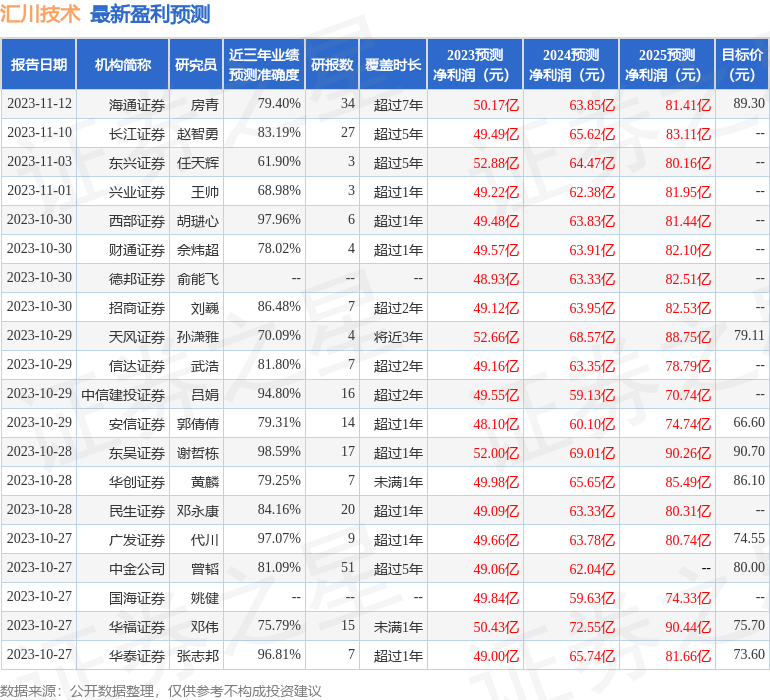Click the 59.13亿 forecast value

592,394
